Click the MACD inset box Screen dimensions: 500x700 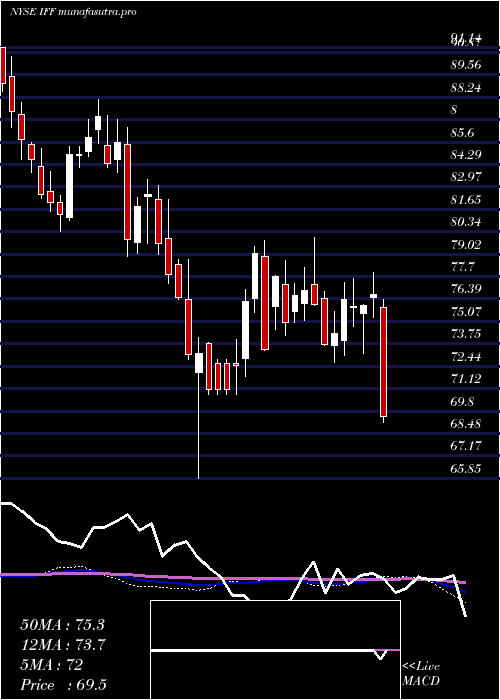[x=275, y=650]
